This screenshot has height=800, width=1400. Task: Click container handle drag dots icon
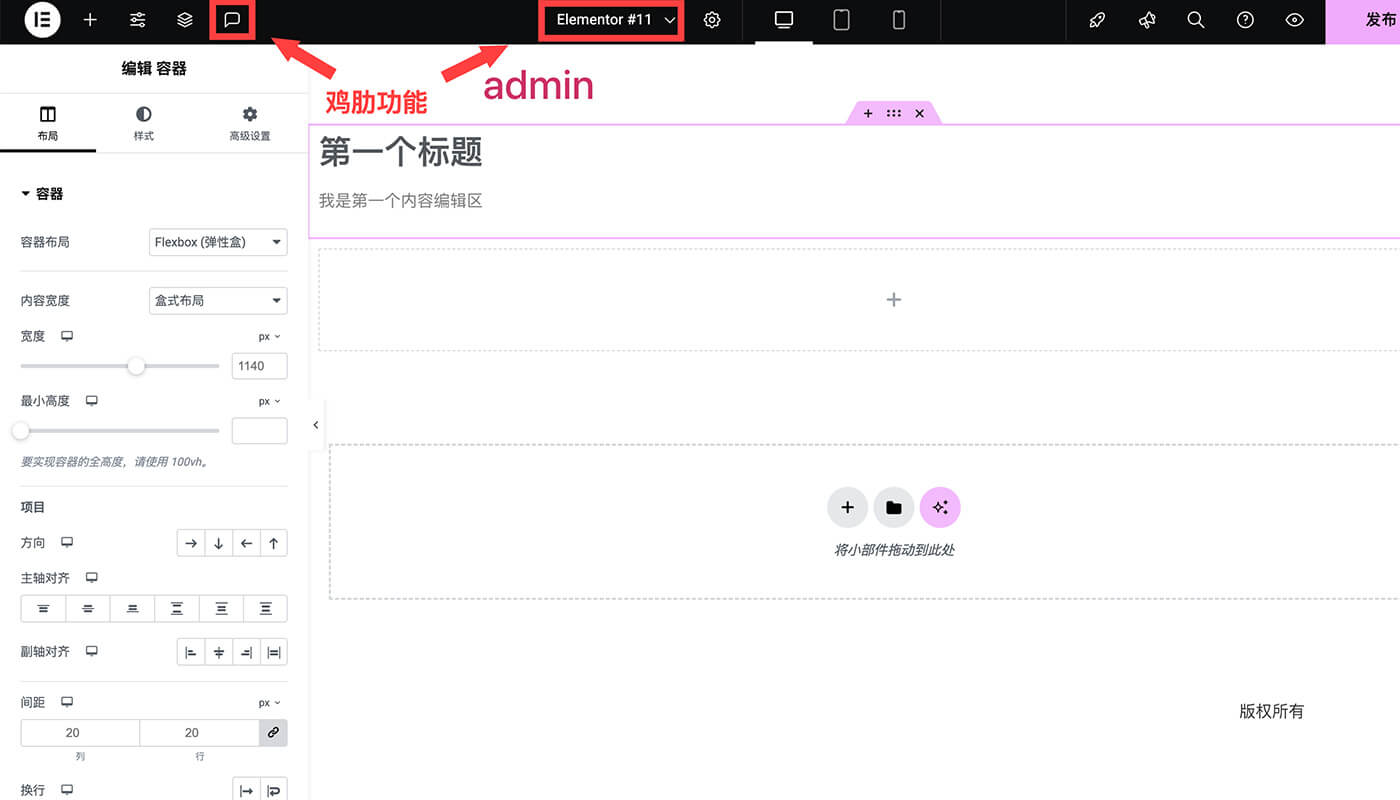coord(894,114)
